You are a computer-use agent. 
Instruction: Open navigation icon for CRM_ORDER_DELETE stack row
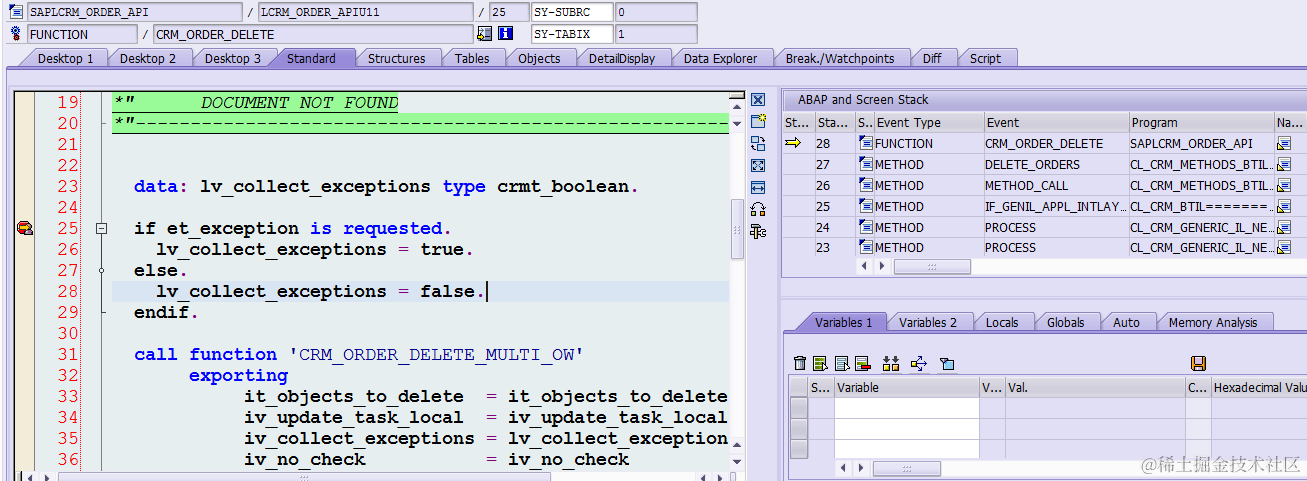[x=1284, y=143]
